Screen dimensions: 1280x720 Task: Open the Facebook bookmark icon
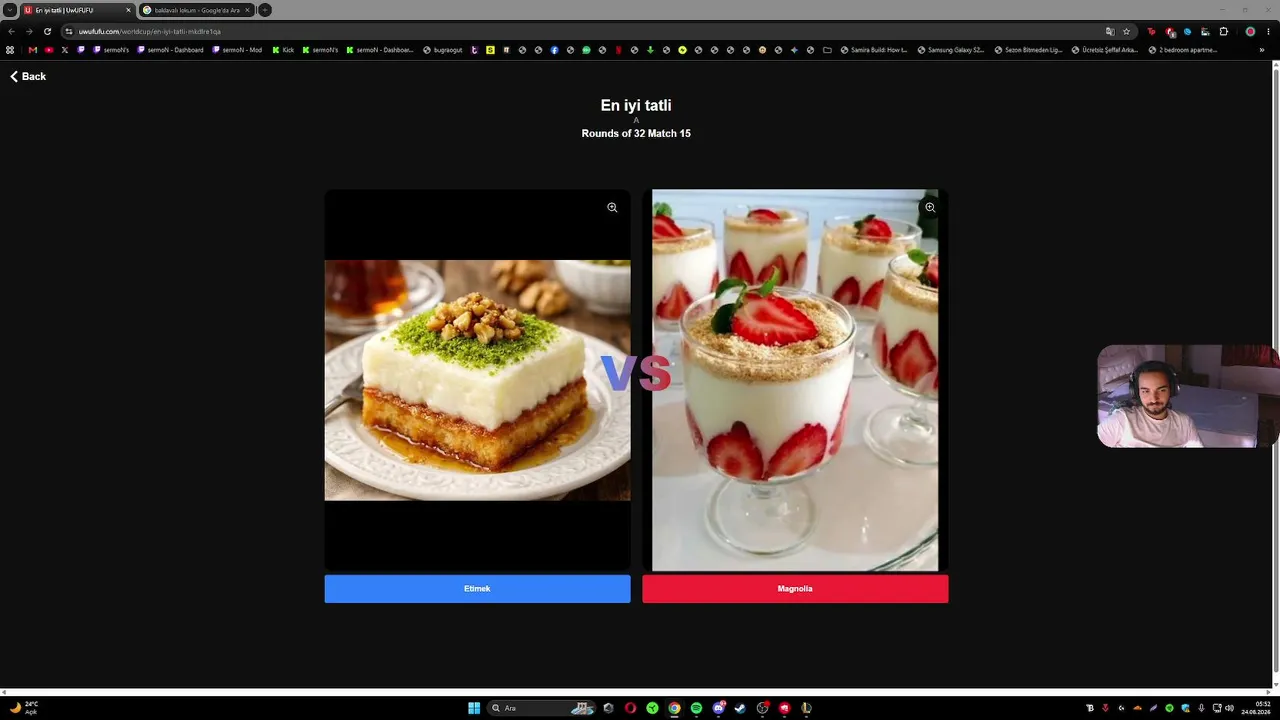pos(554,50)
